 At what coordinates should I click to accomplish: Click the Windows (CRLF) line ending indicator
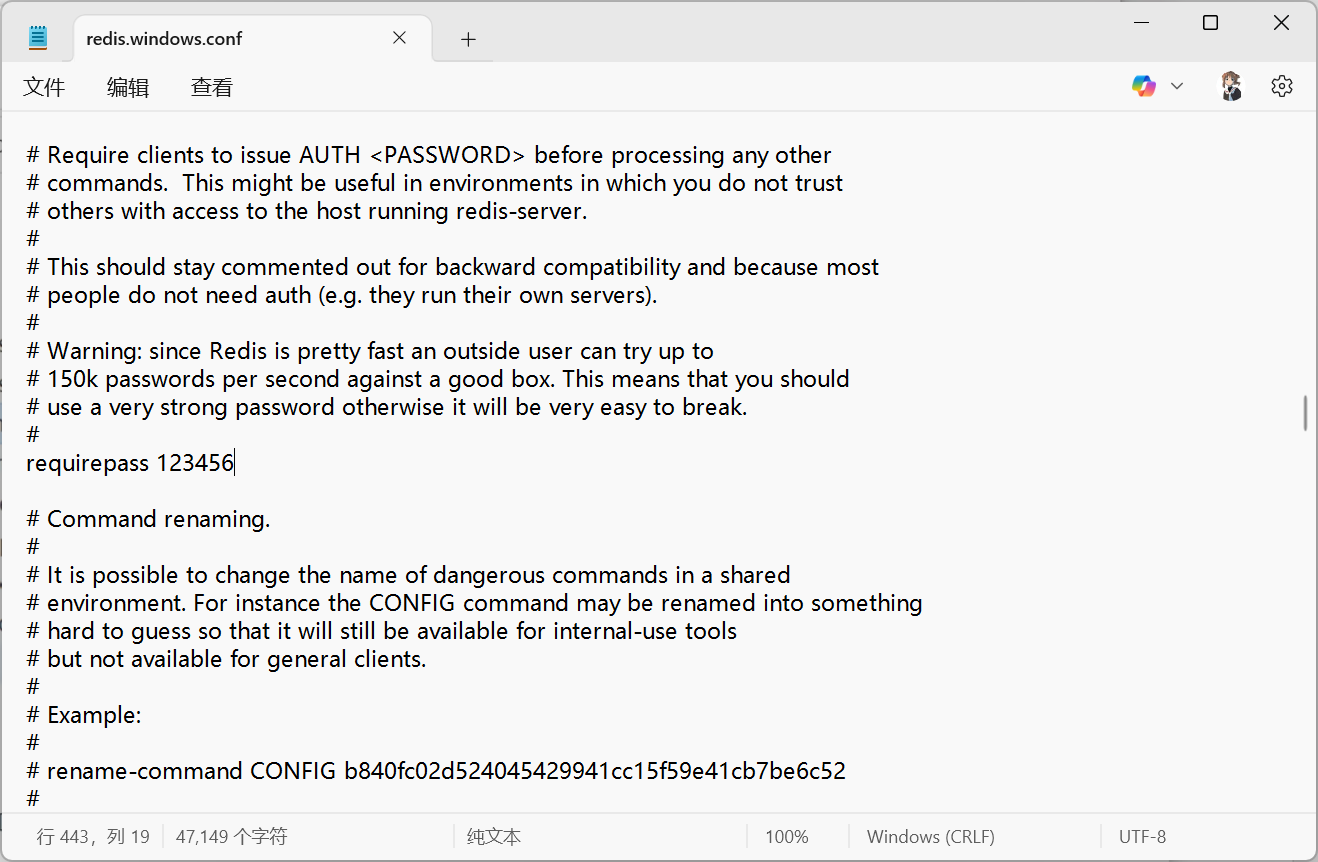point(930,837)
